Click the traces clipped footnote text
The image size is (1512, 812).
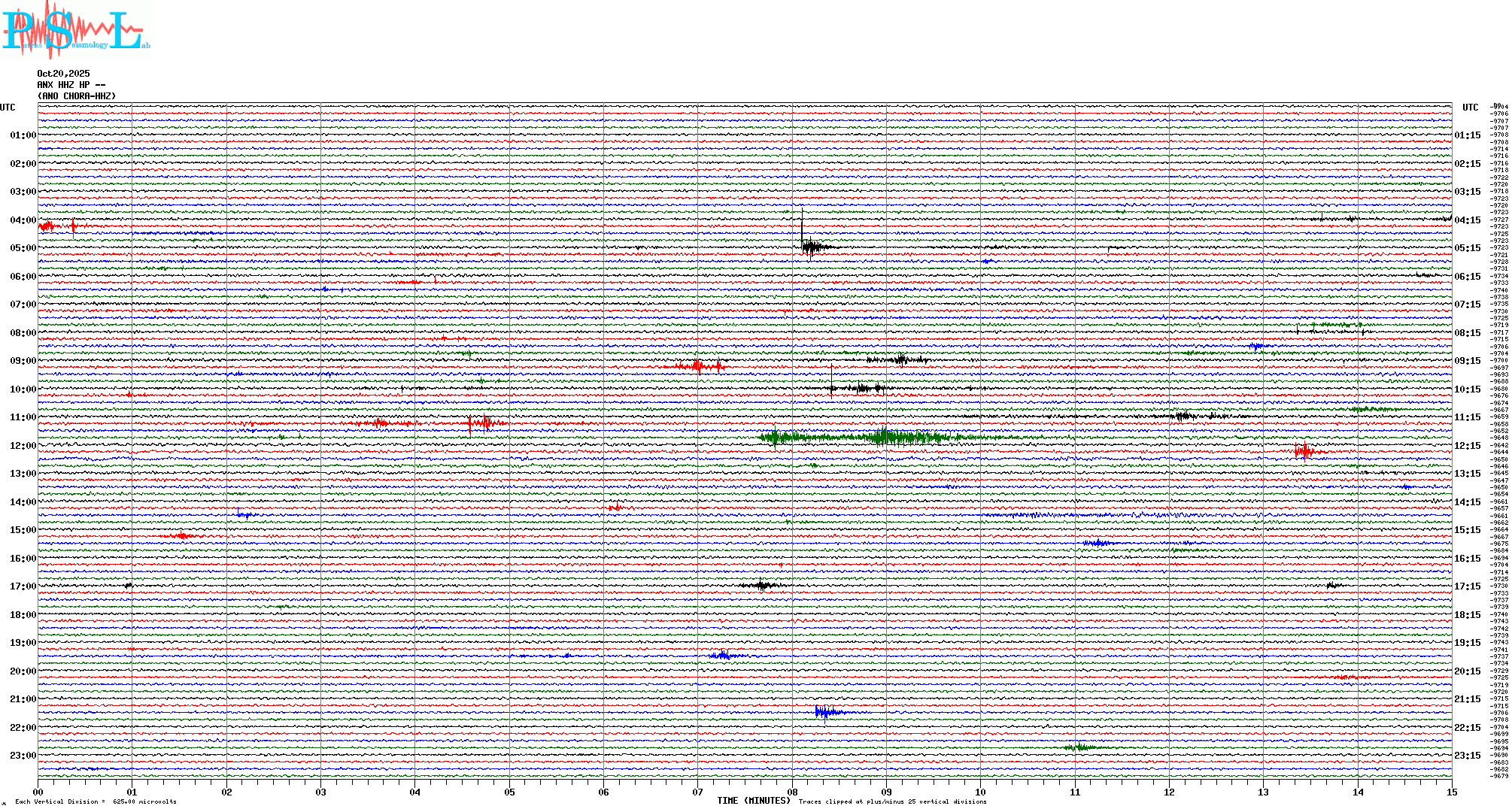pos(892,801)
